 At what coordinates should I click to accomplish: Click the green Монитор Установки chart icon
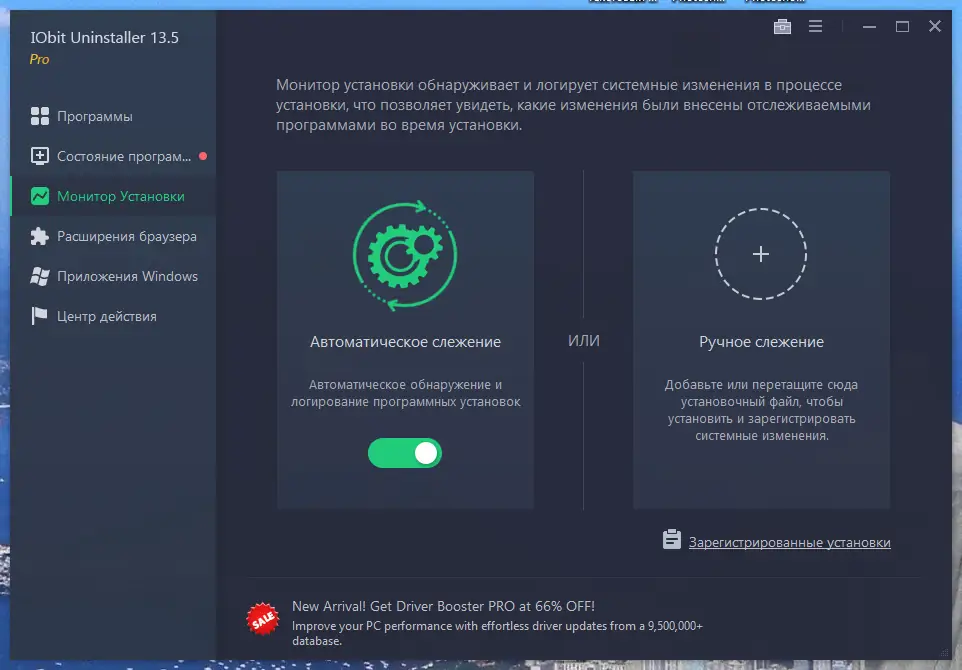tap(40, 196)
